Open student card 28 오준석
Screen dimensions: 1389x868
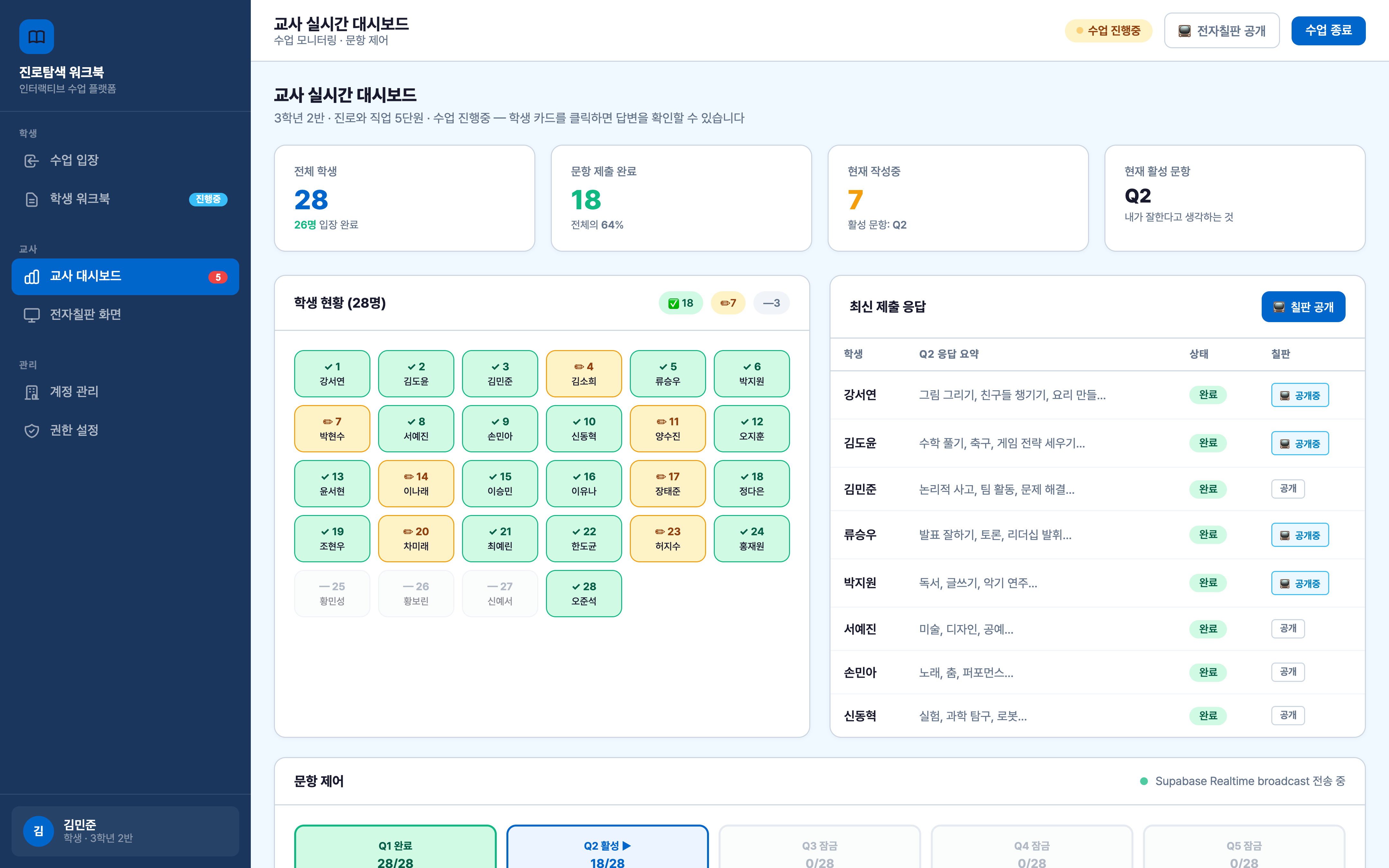(584, 594)
